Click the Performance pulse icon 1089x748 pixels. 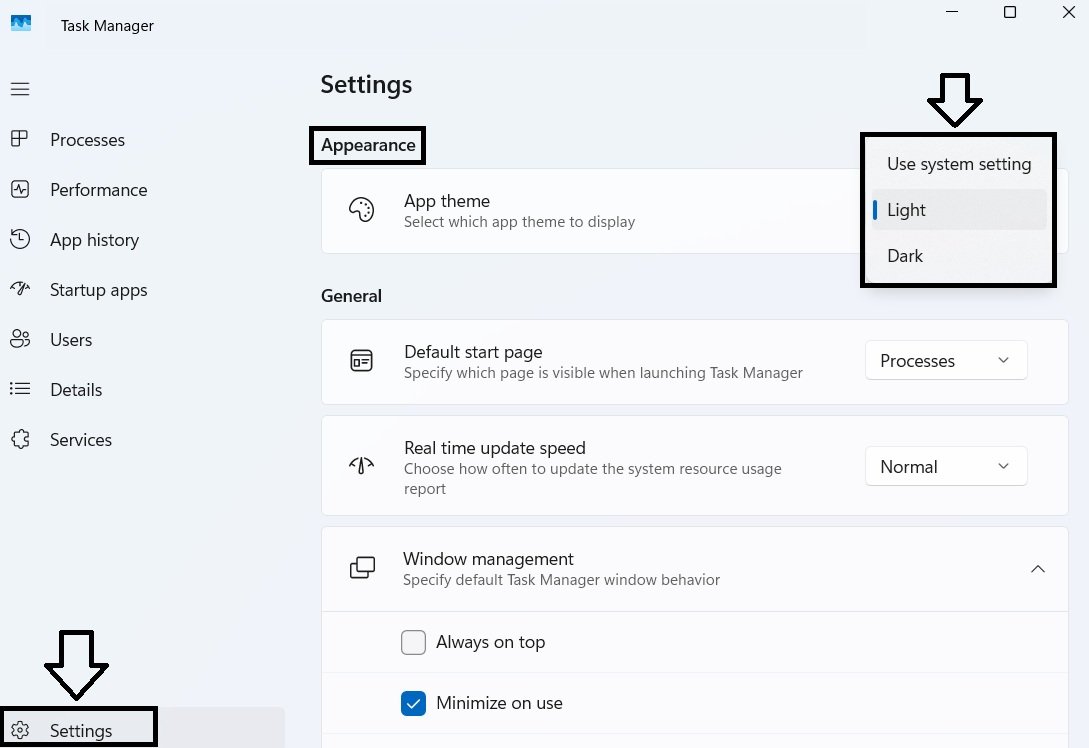20,189
